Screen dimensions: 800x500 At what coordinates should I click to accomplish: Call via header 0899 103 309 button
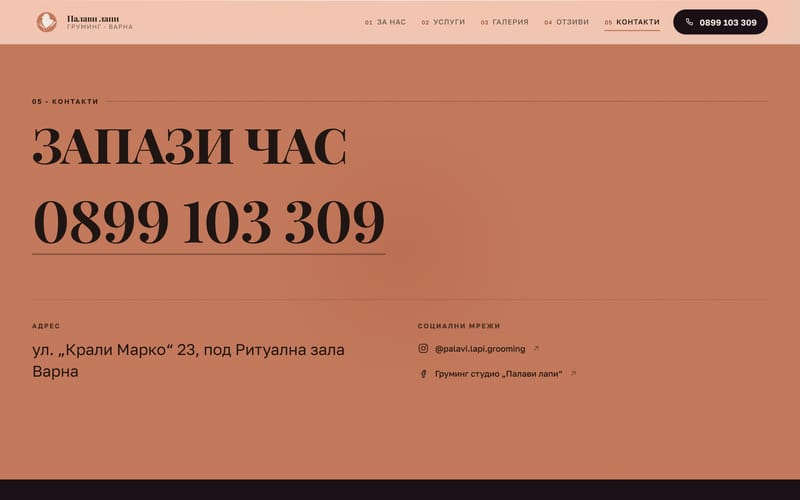coord(720,22)
